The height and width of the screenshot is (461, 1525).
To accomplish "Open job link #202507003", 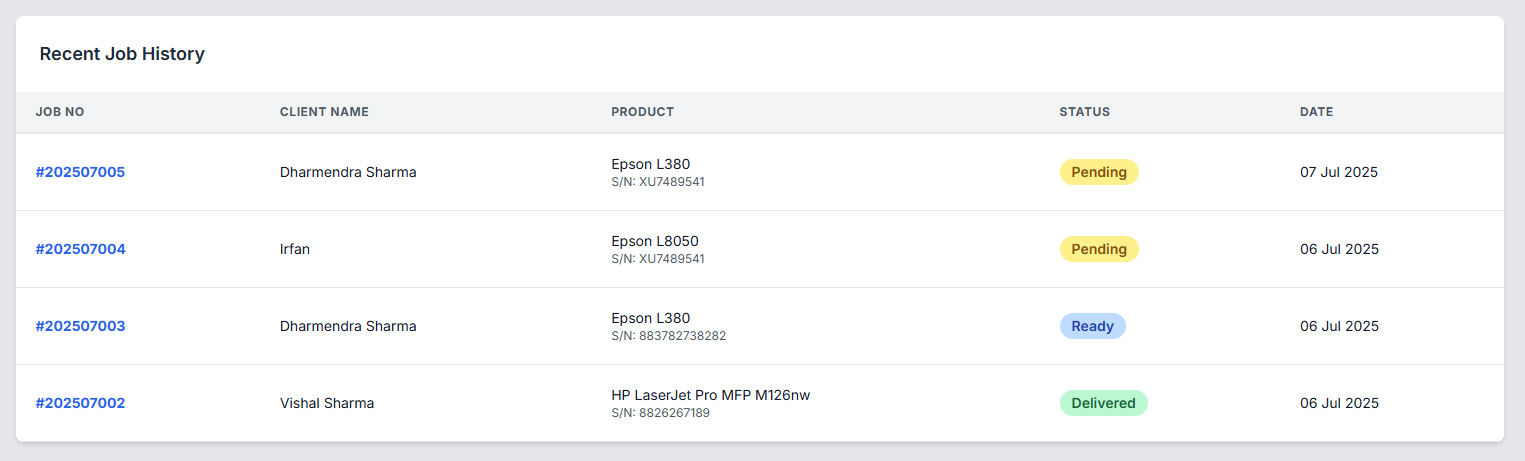I will pyautogui.click(x=80, y=326).
